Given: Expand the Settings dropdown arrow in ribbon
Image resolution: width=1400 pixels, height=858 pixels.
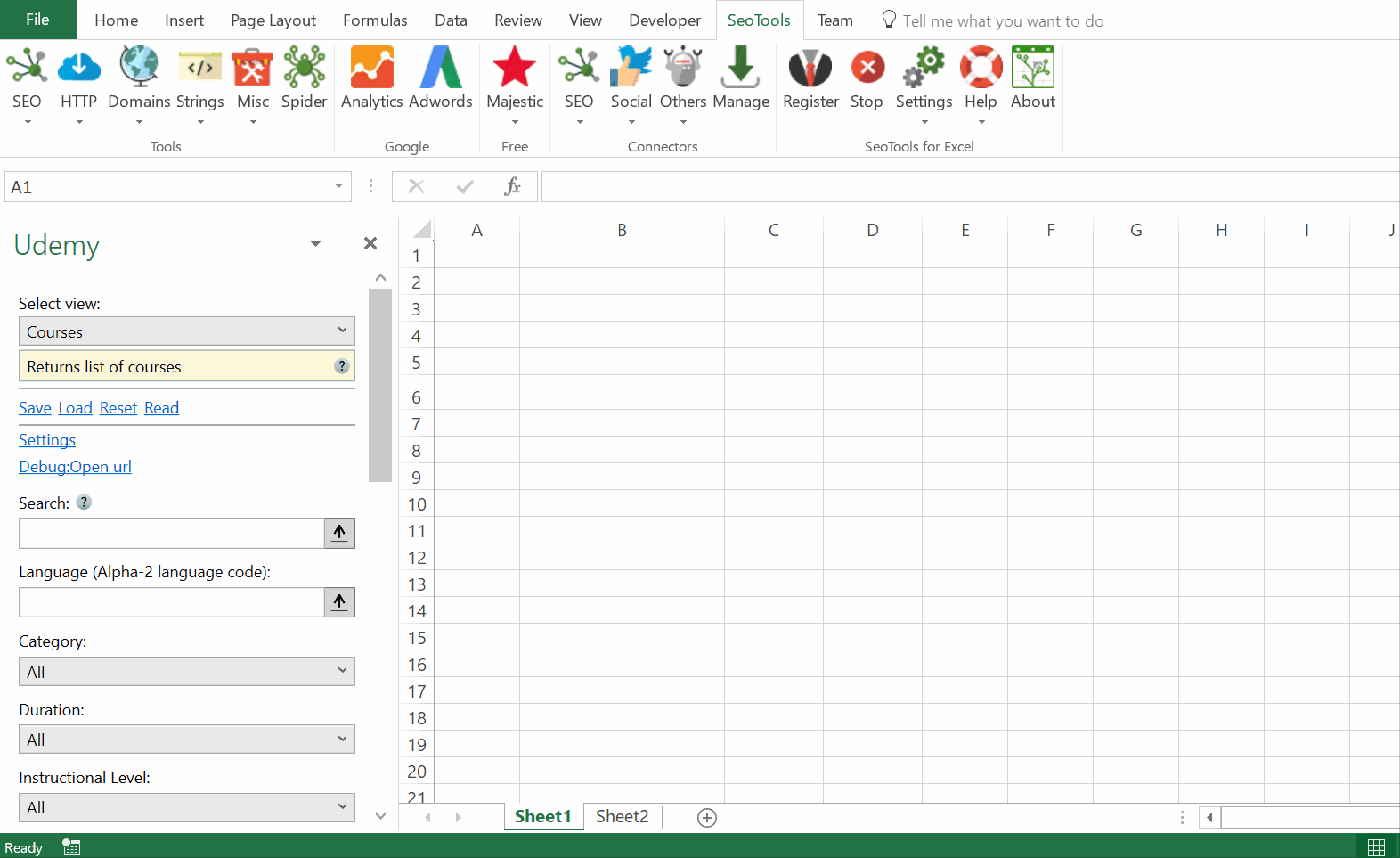Looking at the screenshot, I should 924,122.
